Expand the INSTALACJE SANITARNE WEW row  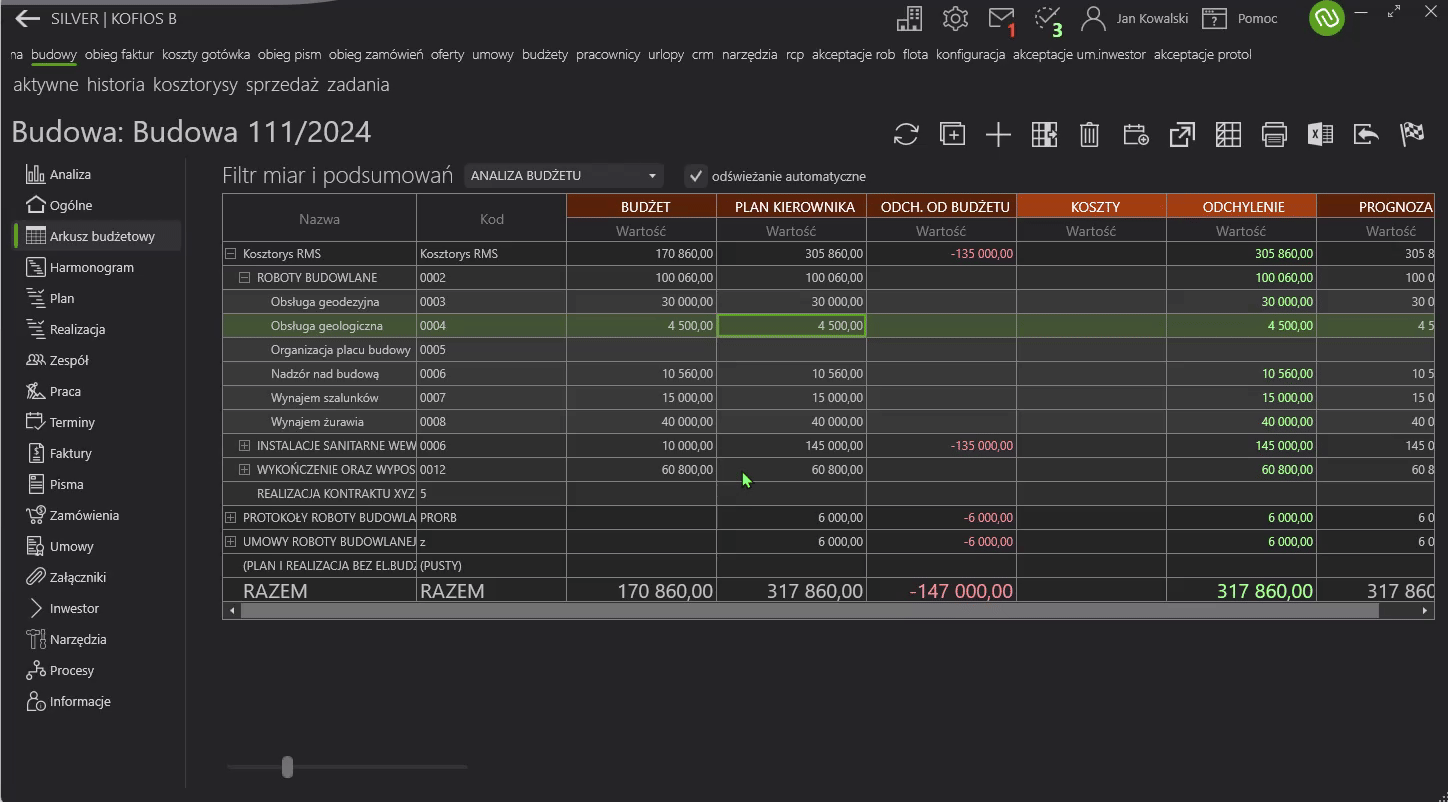pyautogui.click(x=244, y=446)
